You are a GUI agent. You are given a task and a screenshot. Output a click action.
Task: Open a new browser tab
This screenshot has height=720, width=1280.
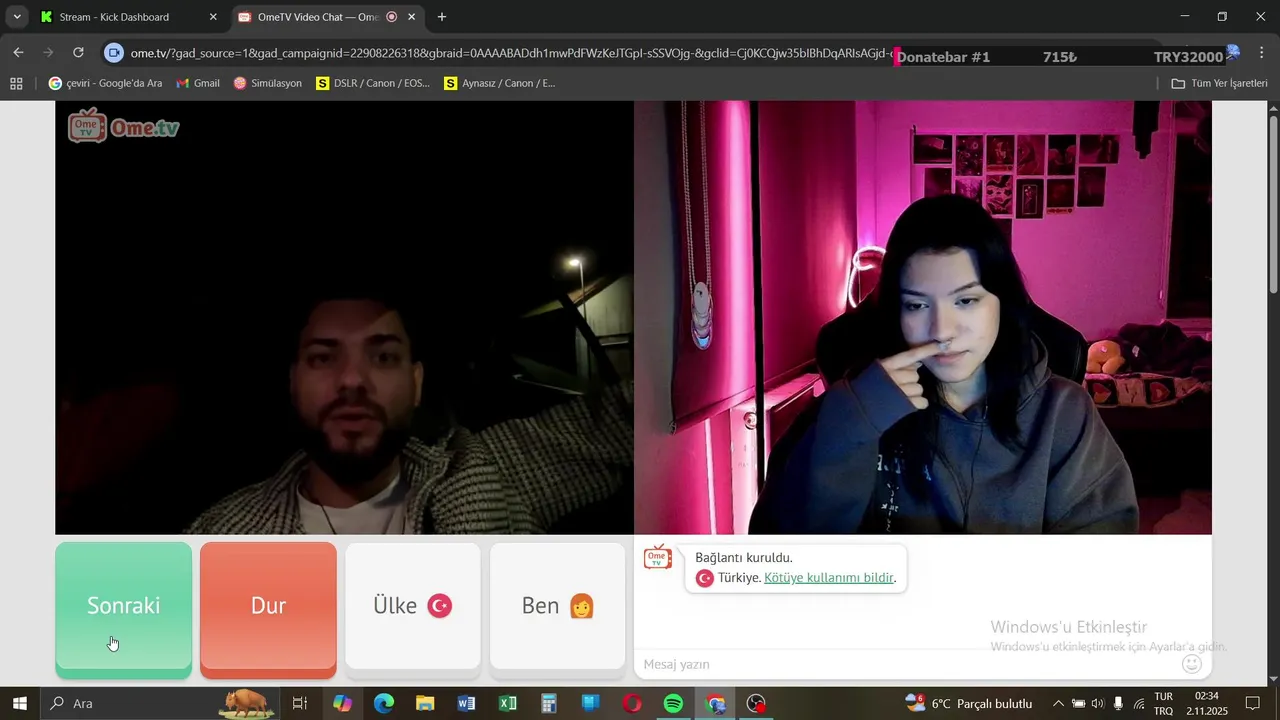coord(442,17)
